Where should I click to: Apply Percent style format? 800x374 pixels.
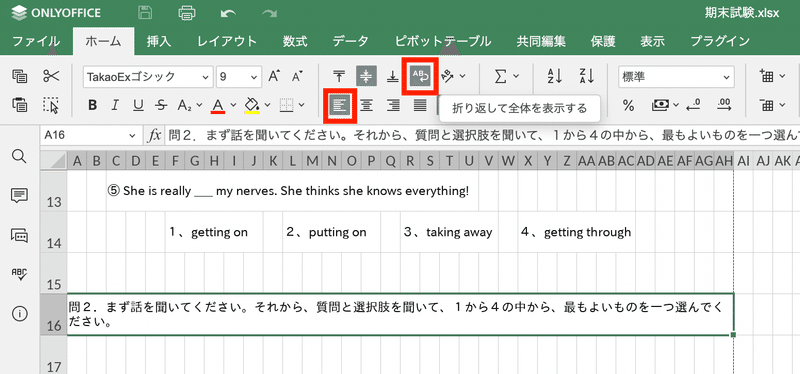tap(629, 106)
